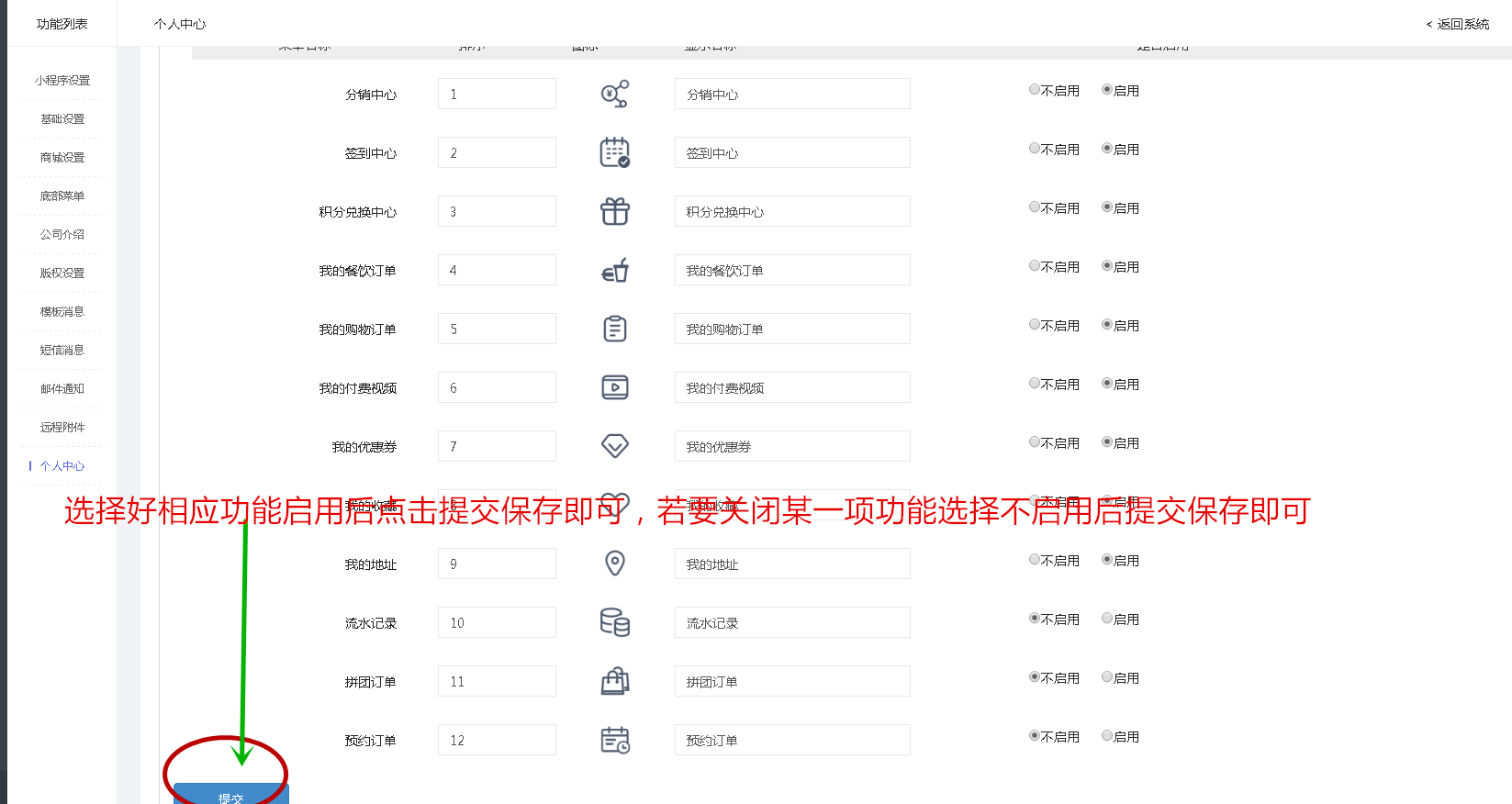1512x804 pixels.
Task: Click the 我的餐饮订单 drink icon
Action: point(614,270)
